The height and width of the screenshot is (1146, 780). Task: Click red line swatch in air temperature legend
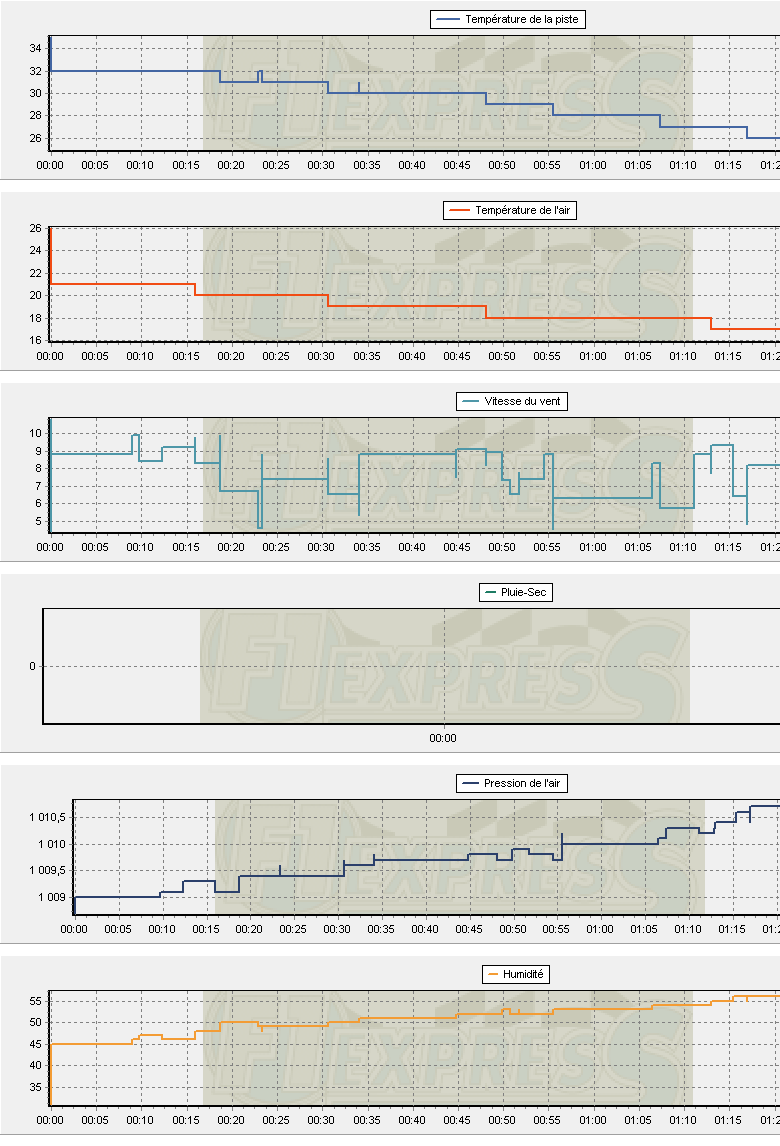point(459,210)
